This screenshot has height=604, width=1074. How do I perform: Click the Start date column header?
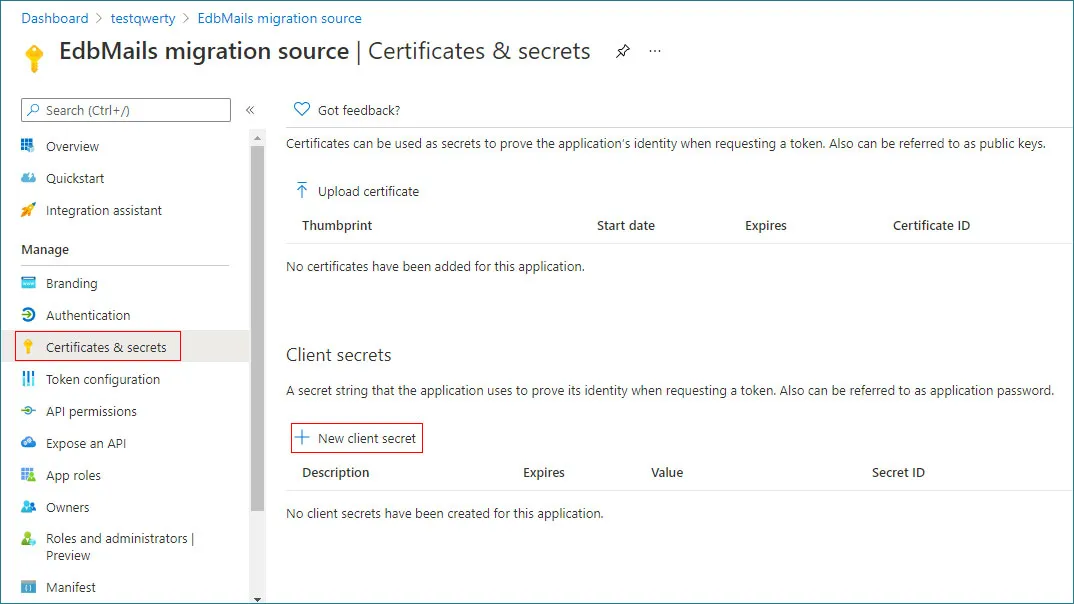625,225
